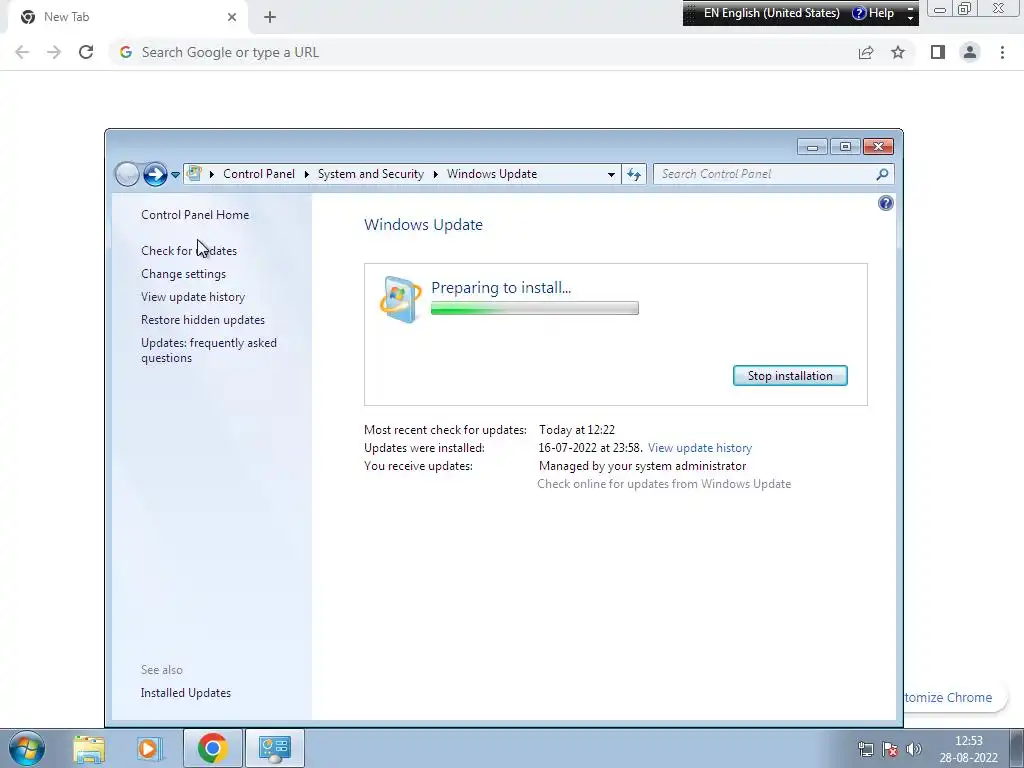Viewport: 1024px width, 768px height.
Task: Close the New Tab tab
Action: coord(232,17)
